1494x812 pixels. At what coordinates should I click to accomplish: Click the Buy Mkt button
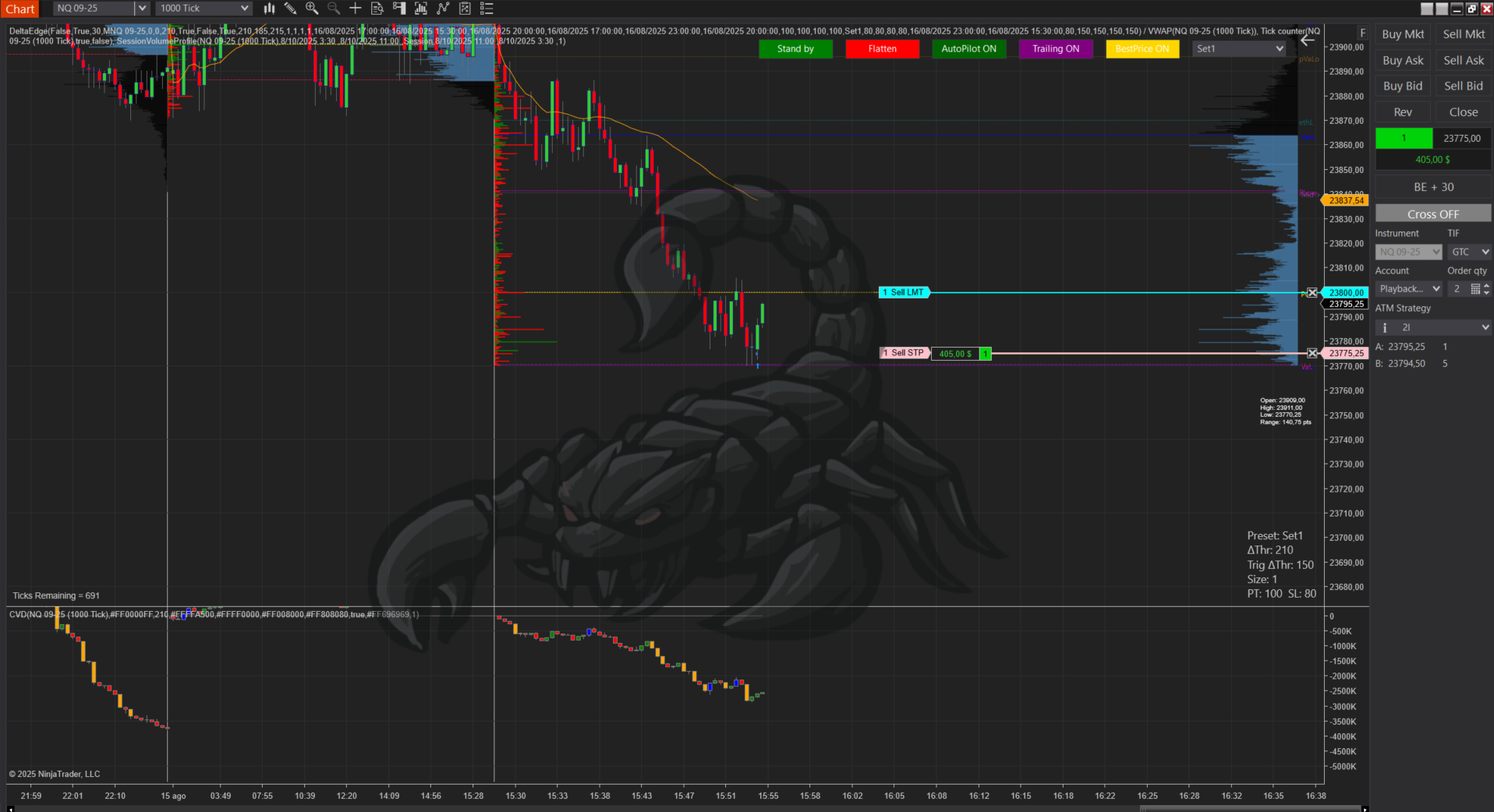(1403, 34)
